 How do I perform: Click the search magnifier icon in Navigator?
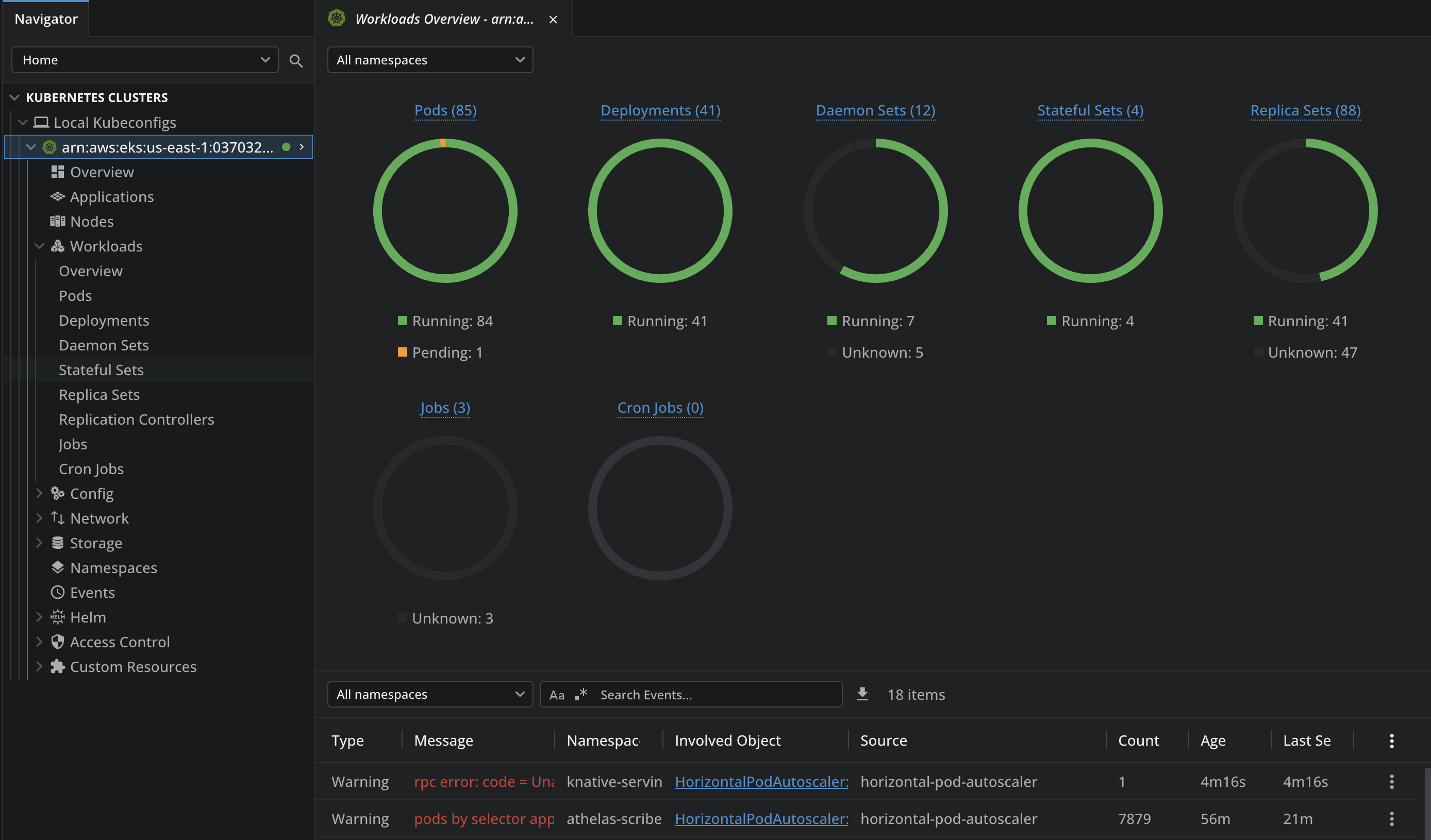point(296,60)
